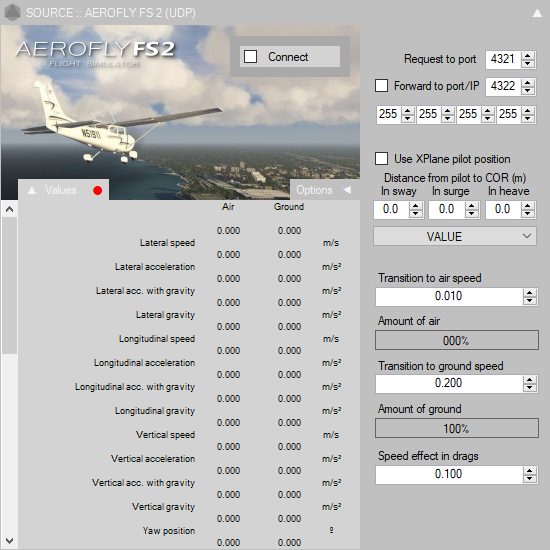Image resolution: width=550 pixels, height=550 pixels.
Task: Click the Amount of ground 100% bar
Action: pyautogui.click(x=457, y=428)
